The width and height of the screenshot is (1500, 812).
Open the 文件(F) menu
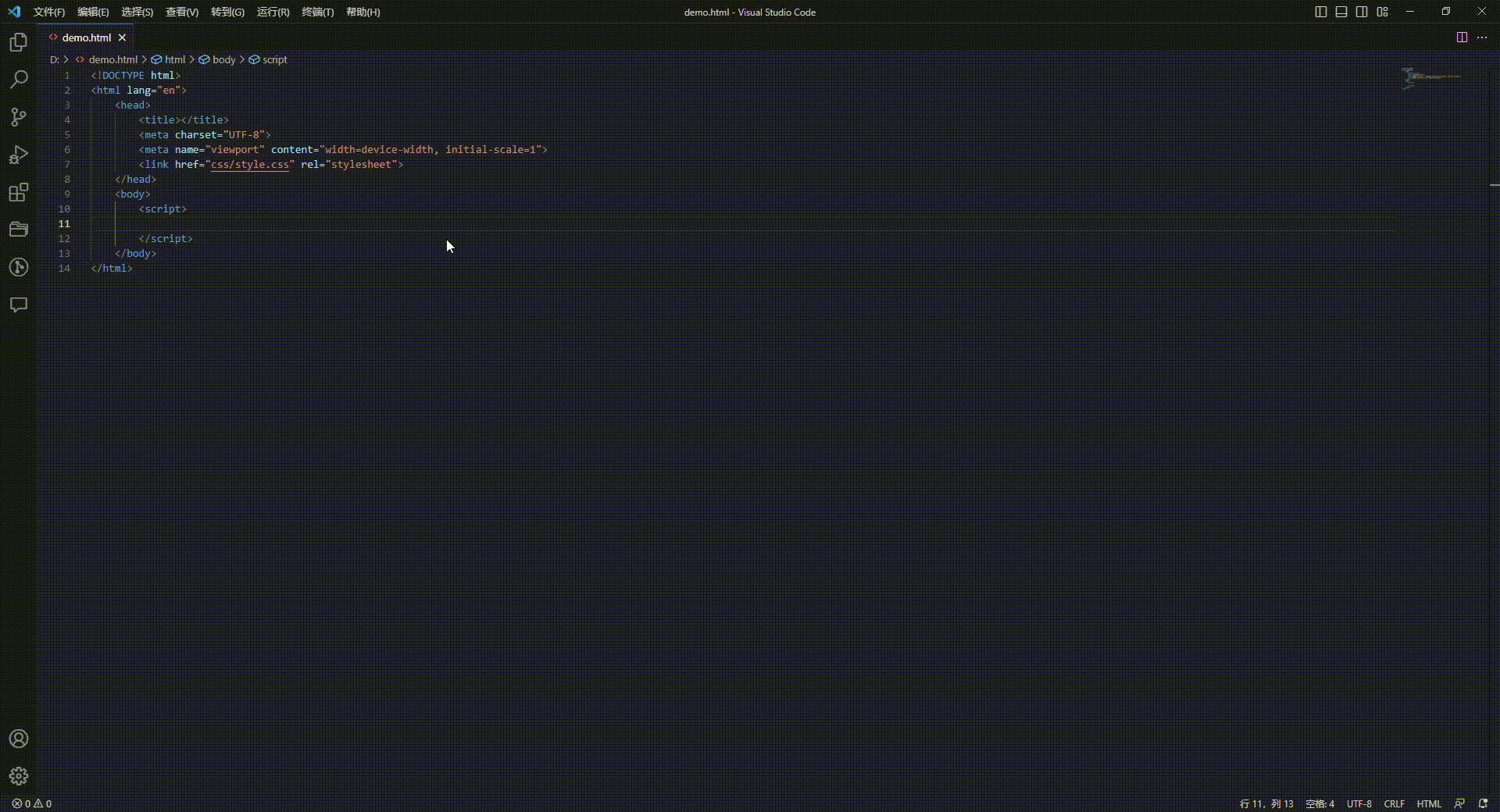click(x=48, y=12)
